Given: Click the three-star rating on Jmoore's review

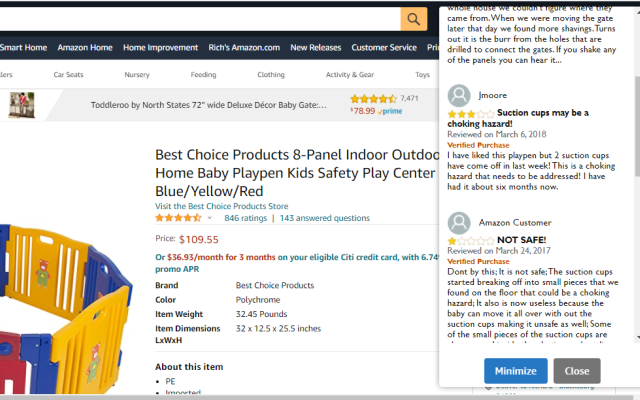Looking at the screenshot, I should click(470, 113).
